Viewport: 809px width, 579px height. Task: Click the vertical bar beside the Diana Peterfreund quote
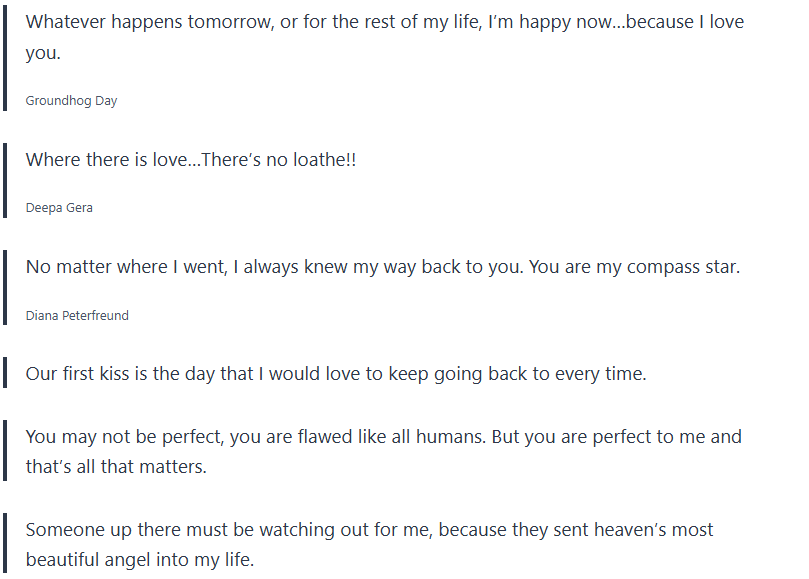6,287
